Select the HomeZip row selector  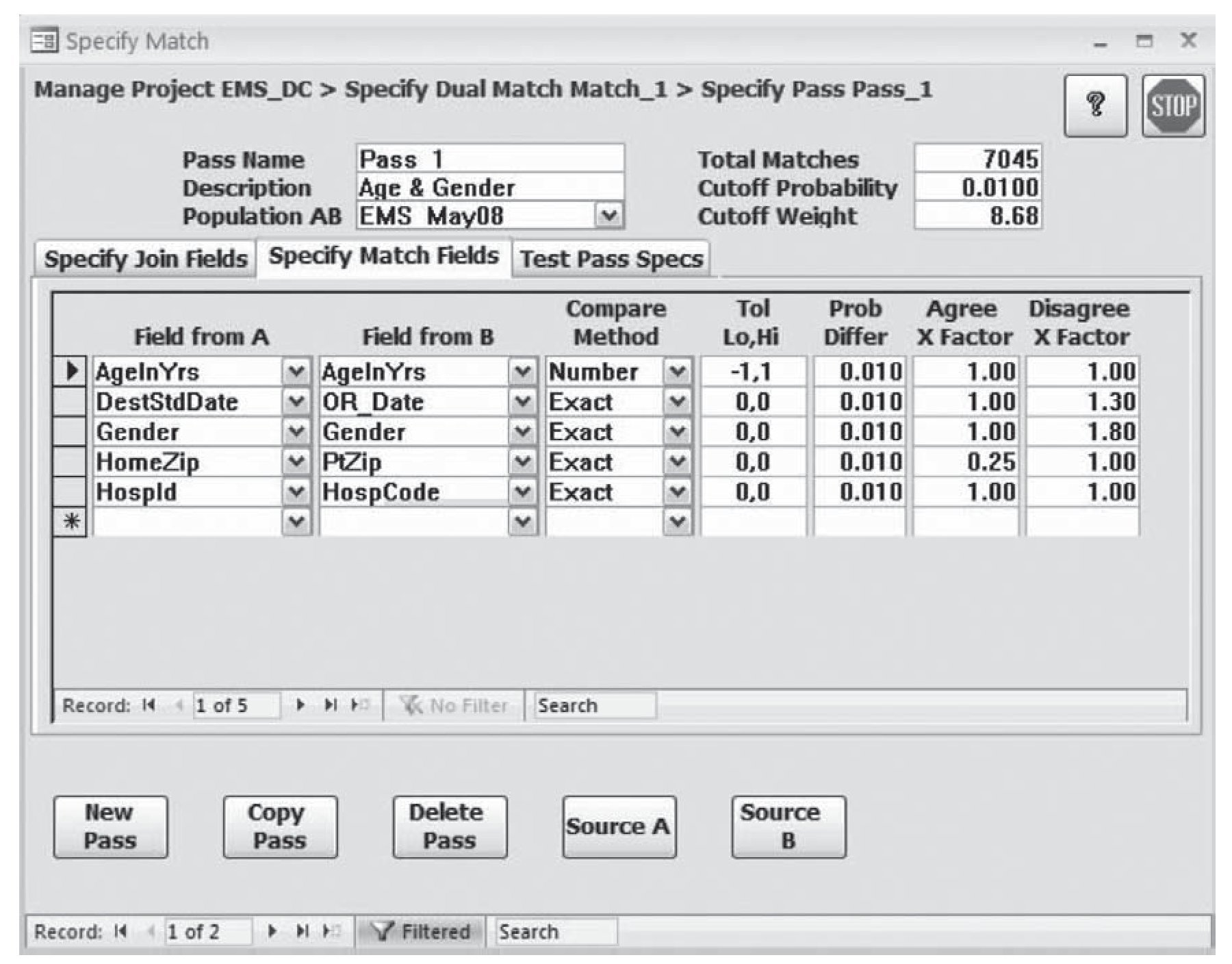pyautogui.click(x=70, y=462)
